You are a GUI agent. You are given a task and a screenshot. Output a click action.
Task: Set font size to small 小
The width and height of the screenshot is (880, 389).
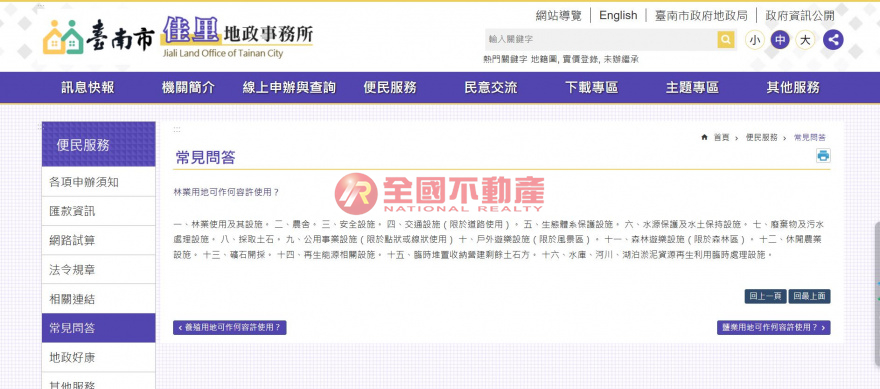click(755, 40)
